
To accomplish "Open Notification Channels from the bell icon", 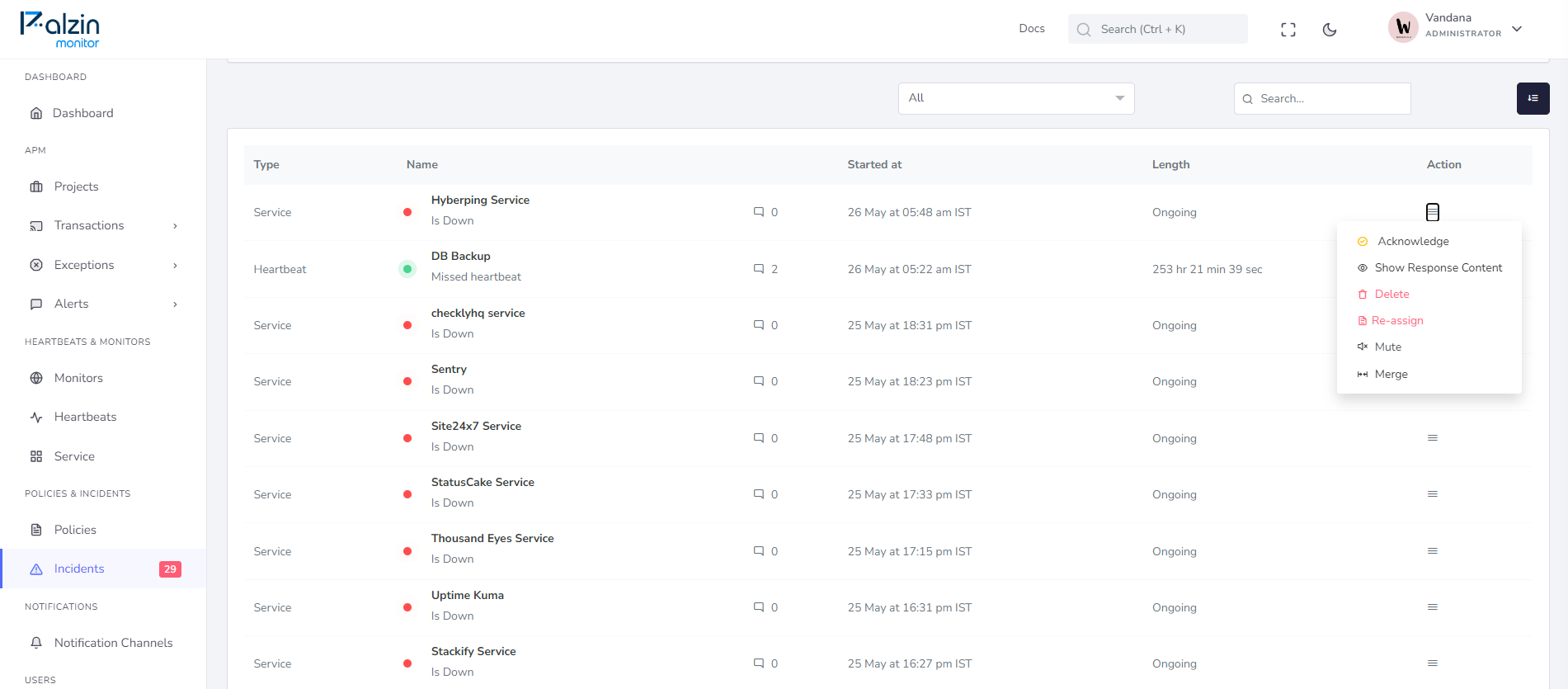I will coord(36,643).
